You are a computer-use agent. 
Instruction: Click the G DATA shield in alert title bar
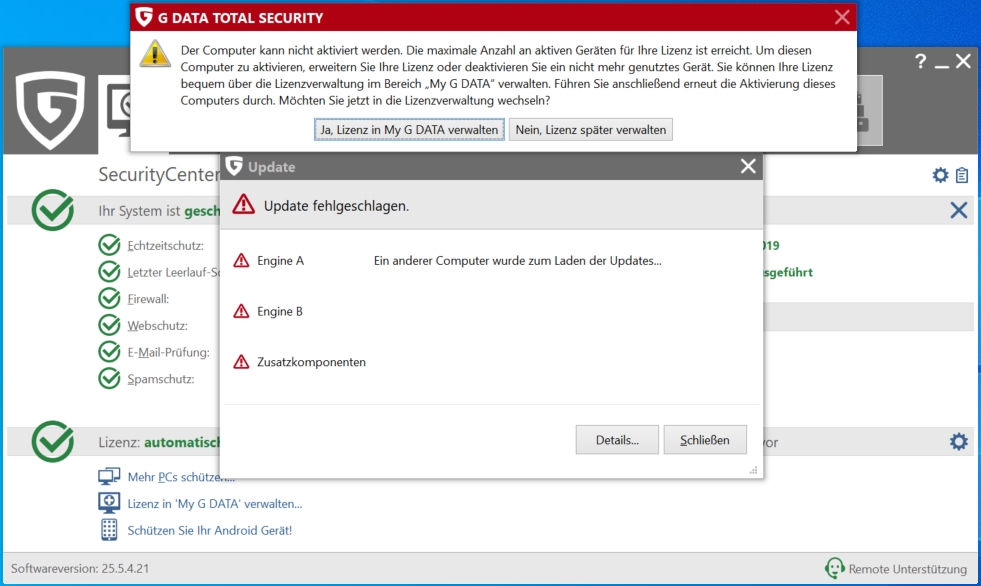tap(144, 17)
